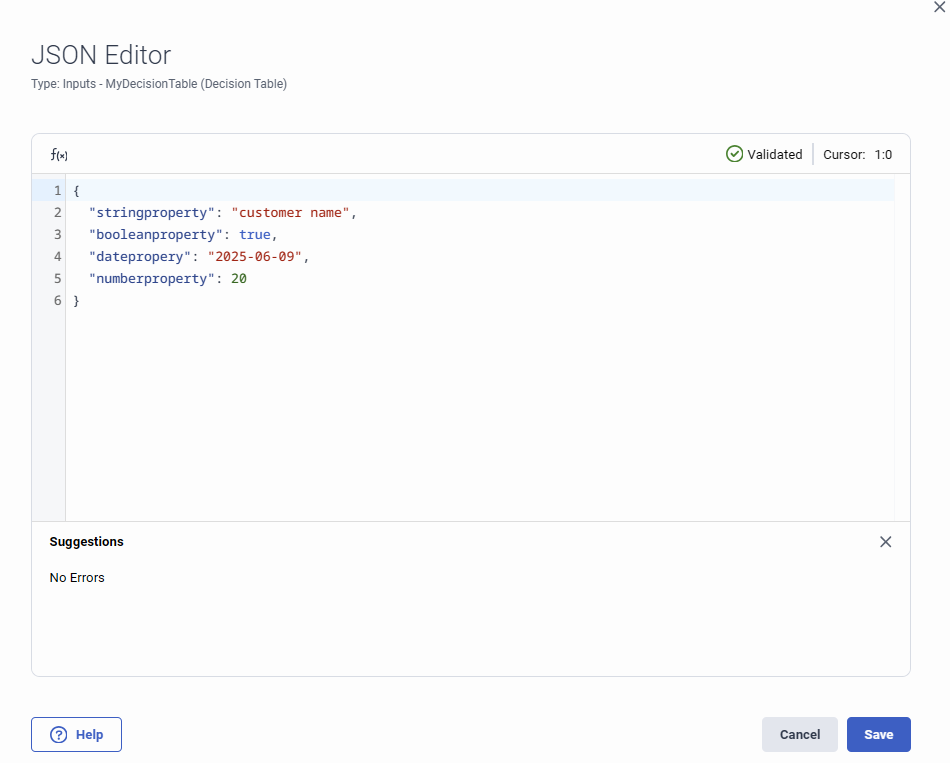950x763 pixels.
Task: Click the Help question mark icon
Action: click(x=57, y=734)
